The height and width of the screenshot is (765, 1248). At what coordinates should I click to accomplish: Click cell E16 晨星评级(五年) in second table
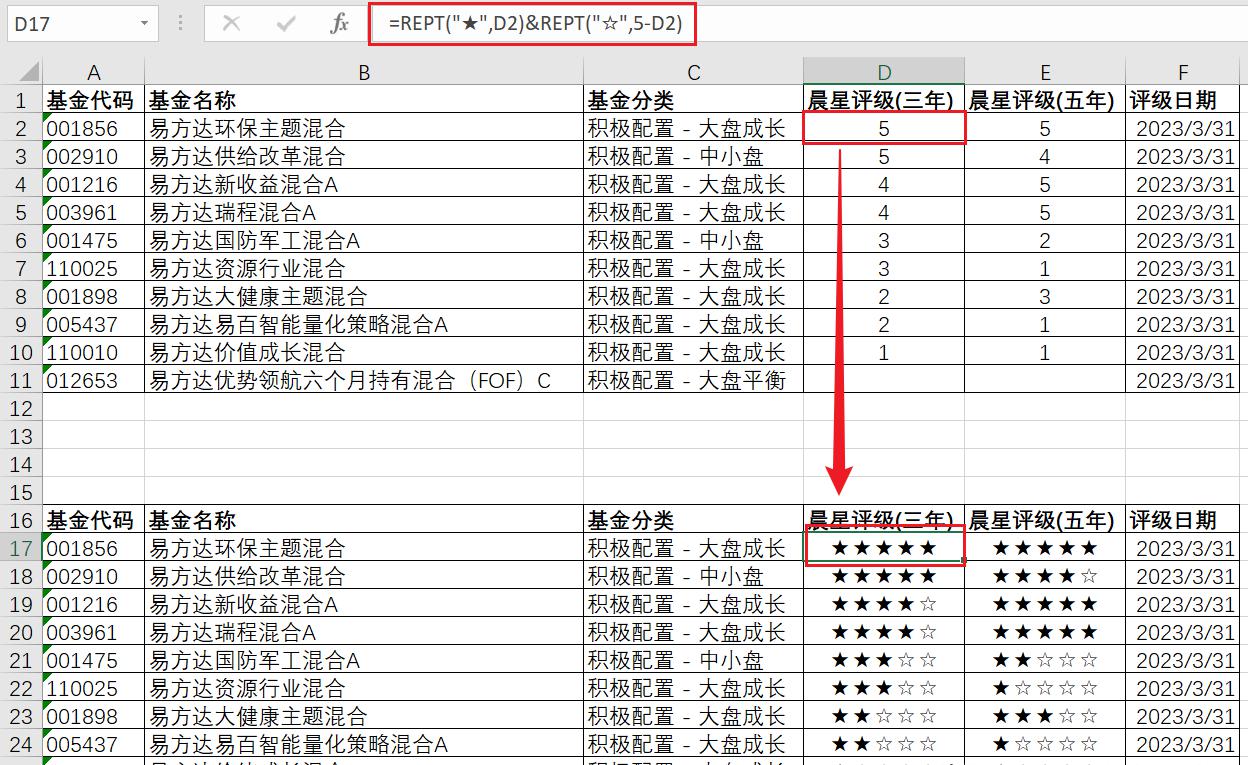point(1045,520)
